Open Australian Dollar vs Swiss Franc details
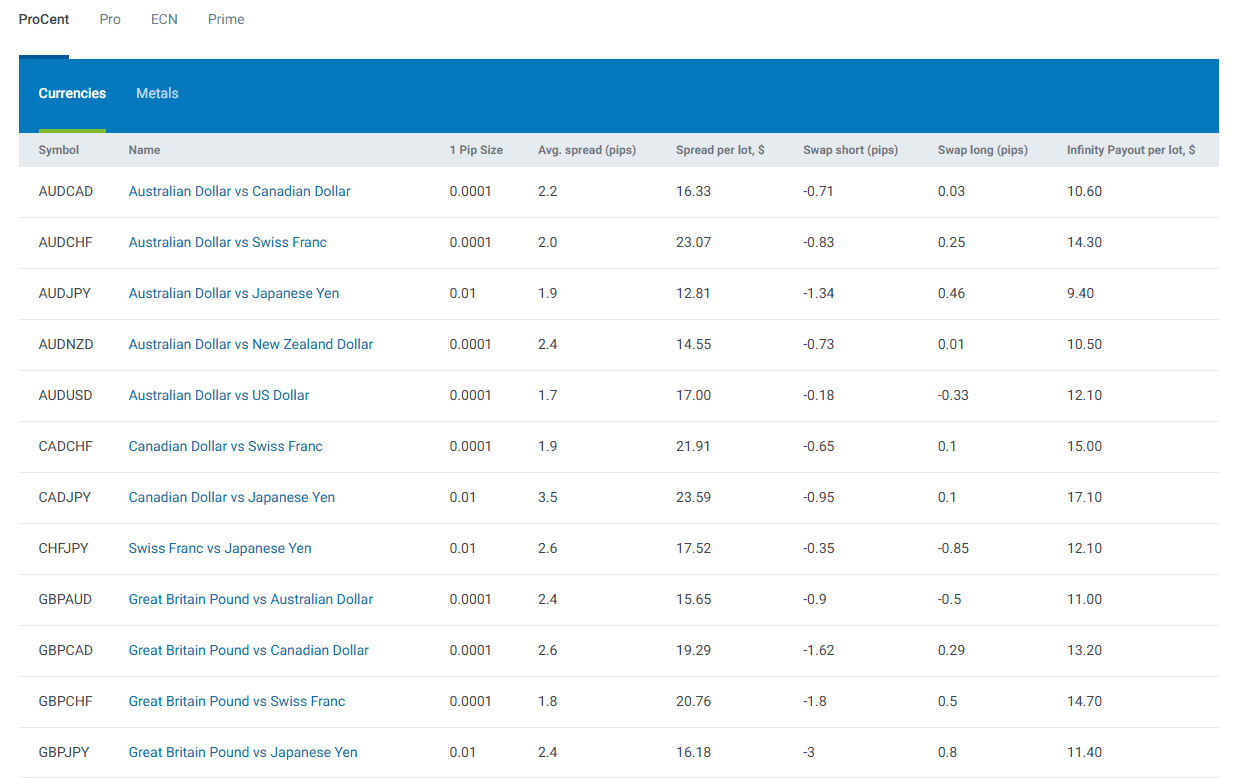1233x778 pixels. pyautogui.click(x=227, y=242)
